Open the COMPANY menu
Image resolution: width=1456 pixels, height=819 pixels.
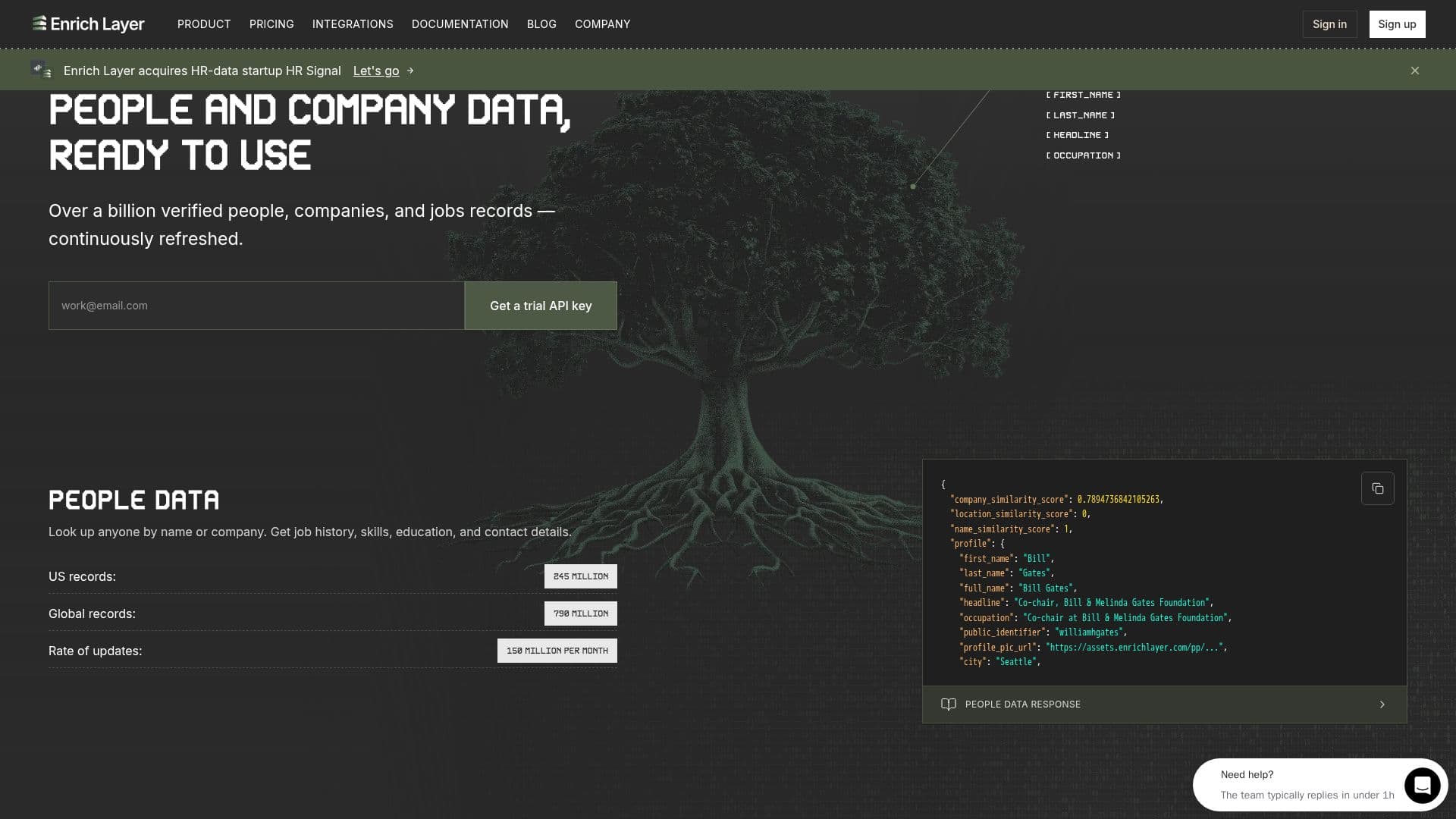pyautogui.click(x=602, y=24)
